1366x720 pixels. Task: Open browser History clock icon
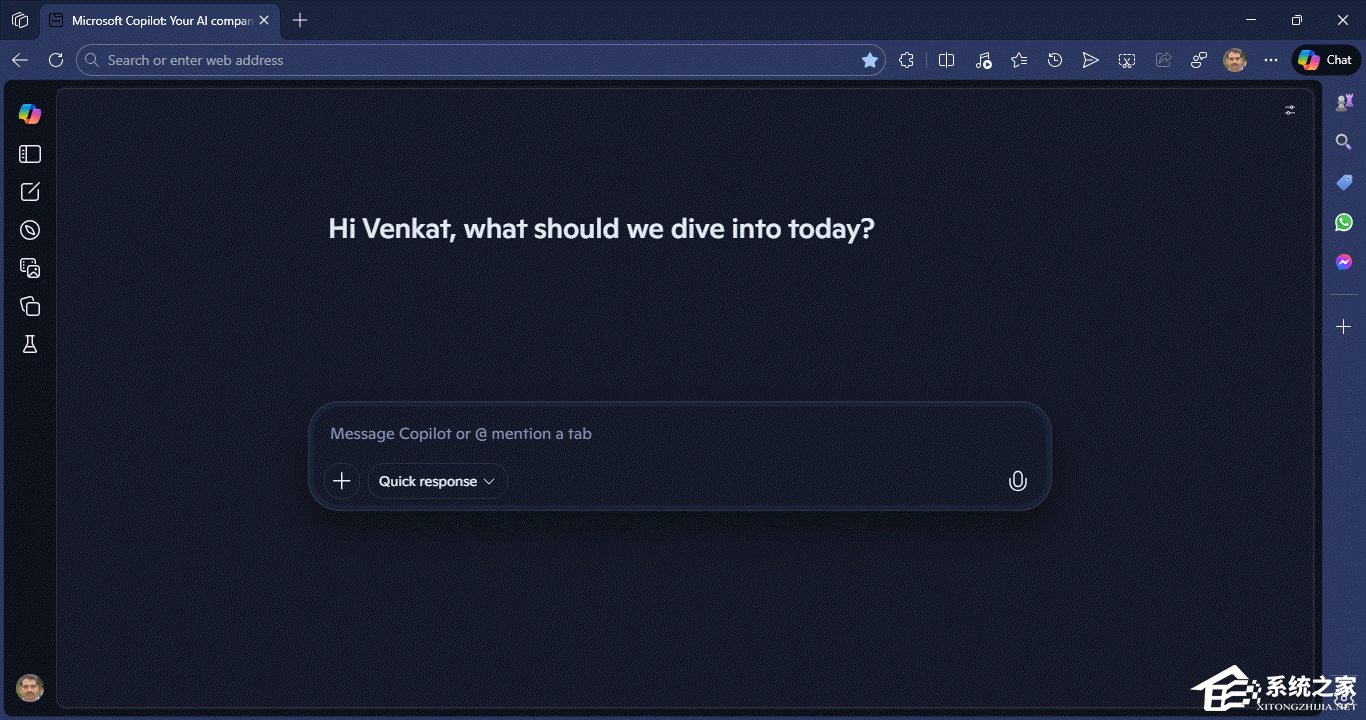pyautogui.click(x=1055, y=60)
